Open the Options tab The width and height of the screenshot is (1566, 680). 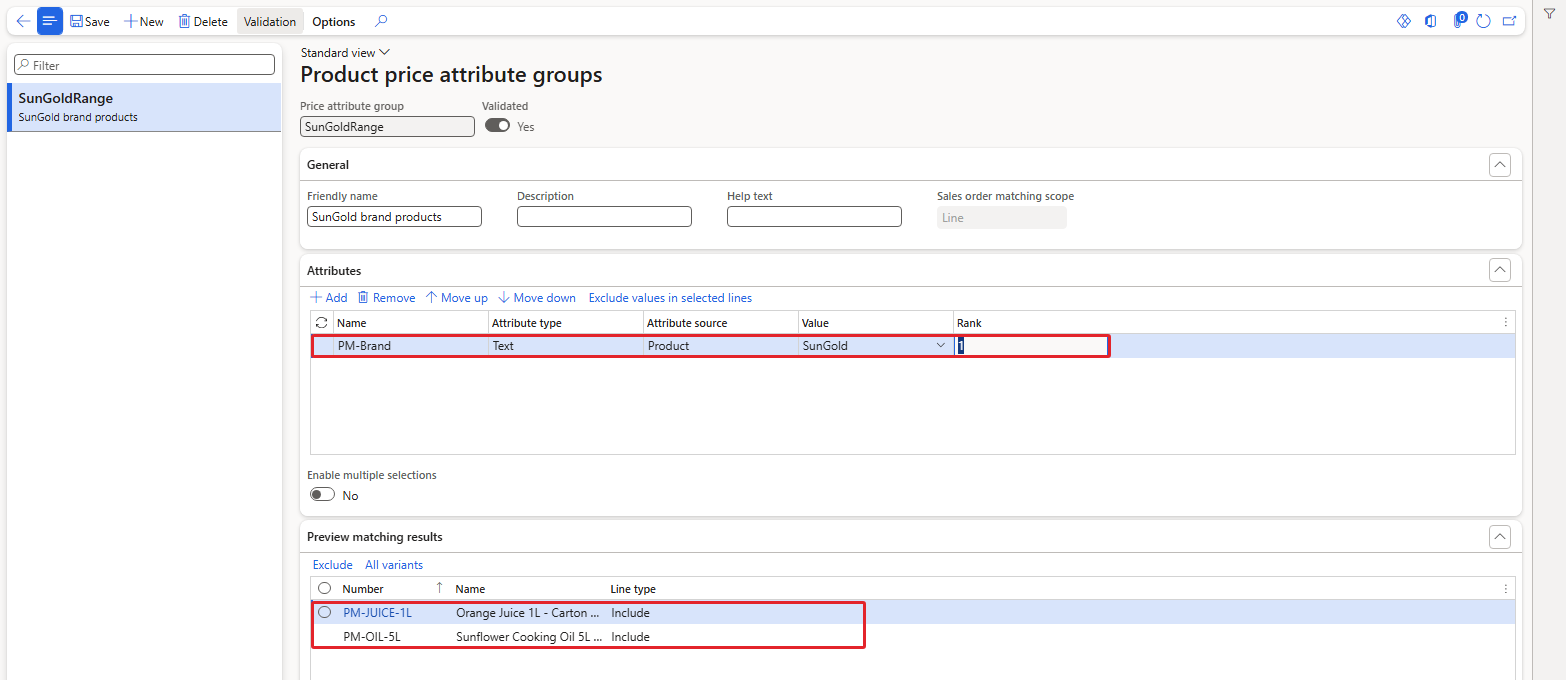pyautogui.click(x=333, y=21)
